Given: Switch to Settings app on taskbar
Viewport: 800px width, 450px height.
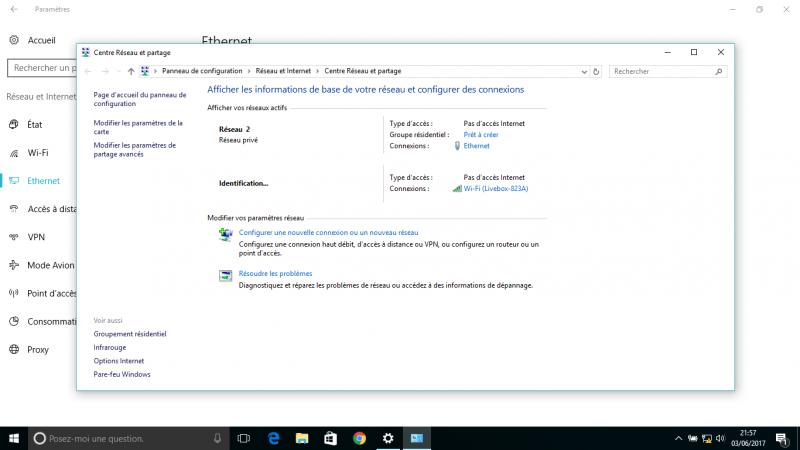Looking at the screenshot, I should pyautogui.click(x=388, y=438).
